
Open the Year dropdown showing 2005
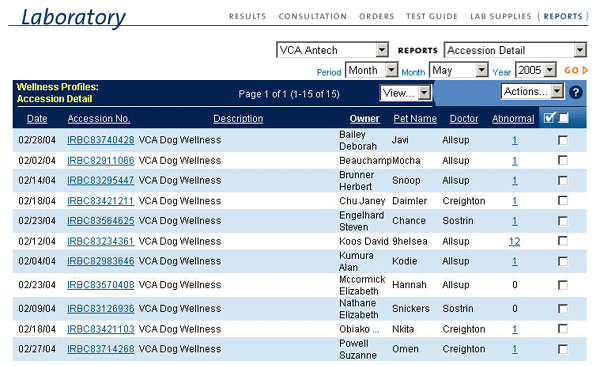(x=535, y=70)
